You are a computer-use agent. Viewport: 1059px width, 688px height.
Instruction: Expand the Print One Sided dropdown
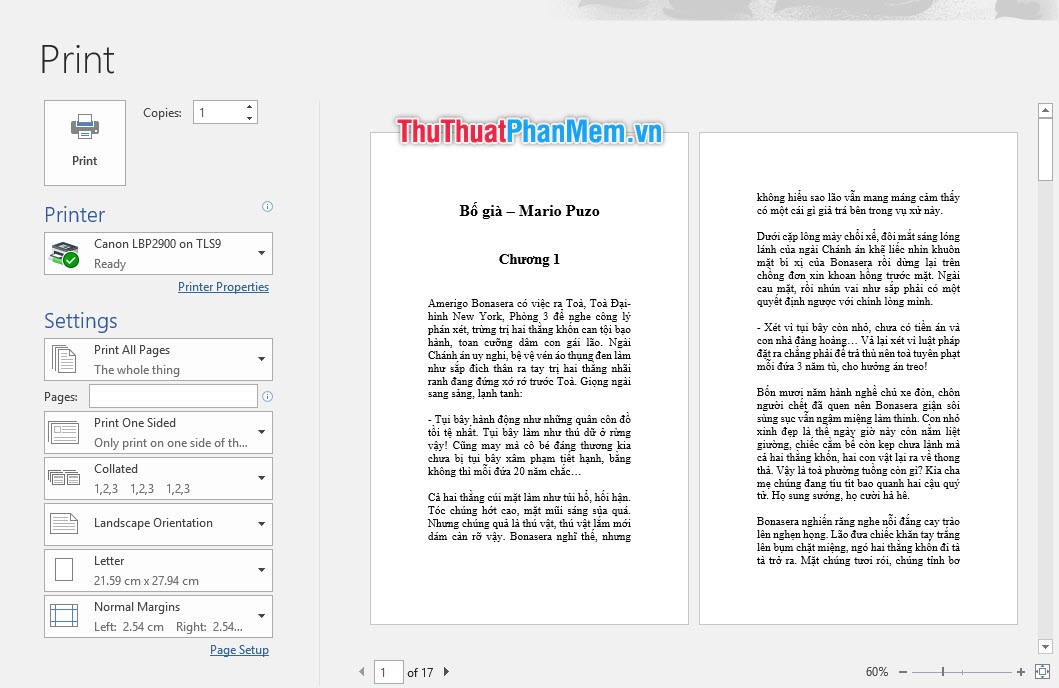(x=158, y=432)
